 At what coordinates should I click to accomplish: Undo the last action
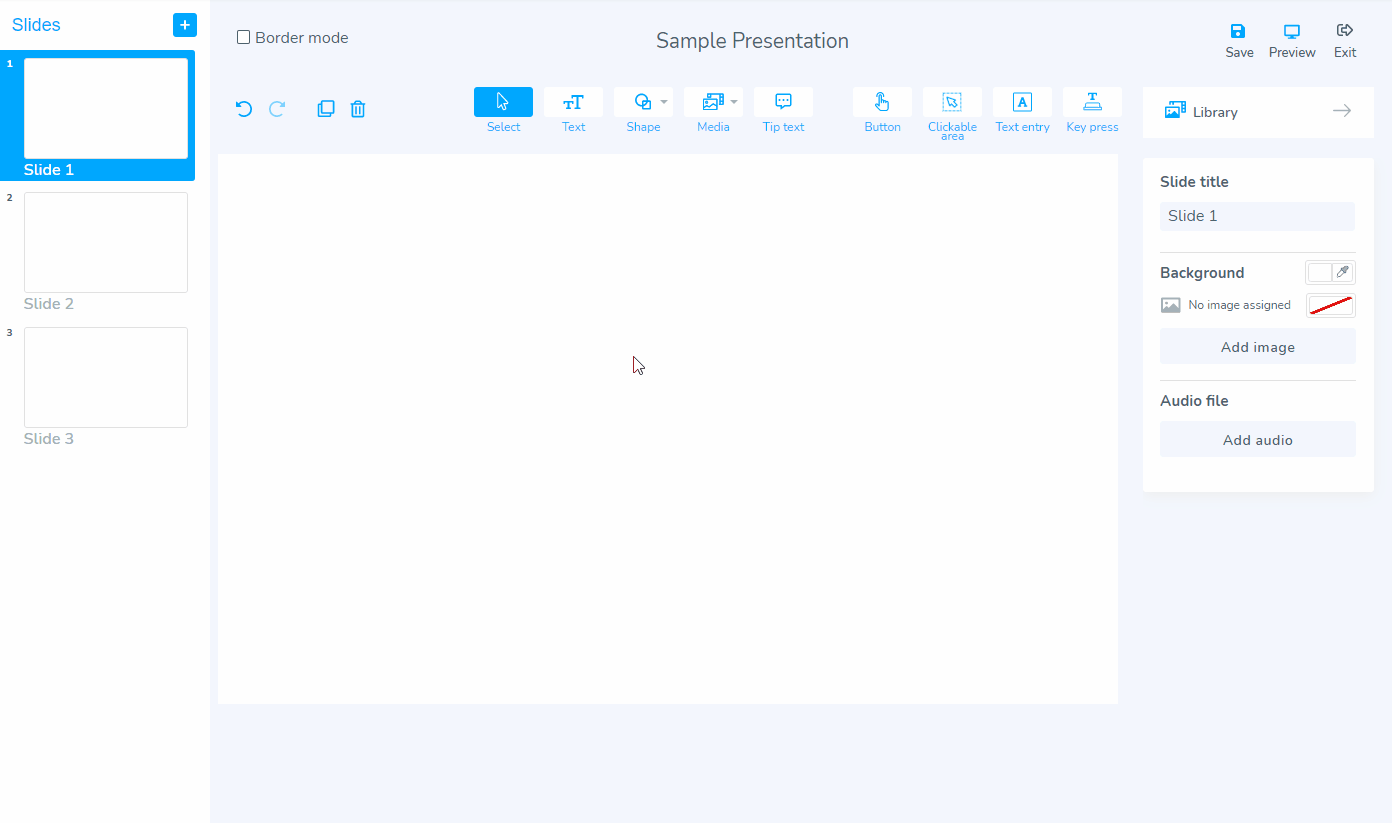(244, 109)
